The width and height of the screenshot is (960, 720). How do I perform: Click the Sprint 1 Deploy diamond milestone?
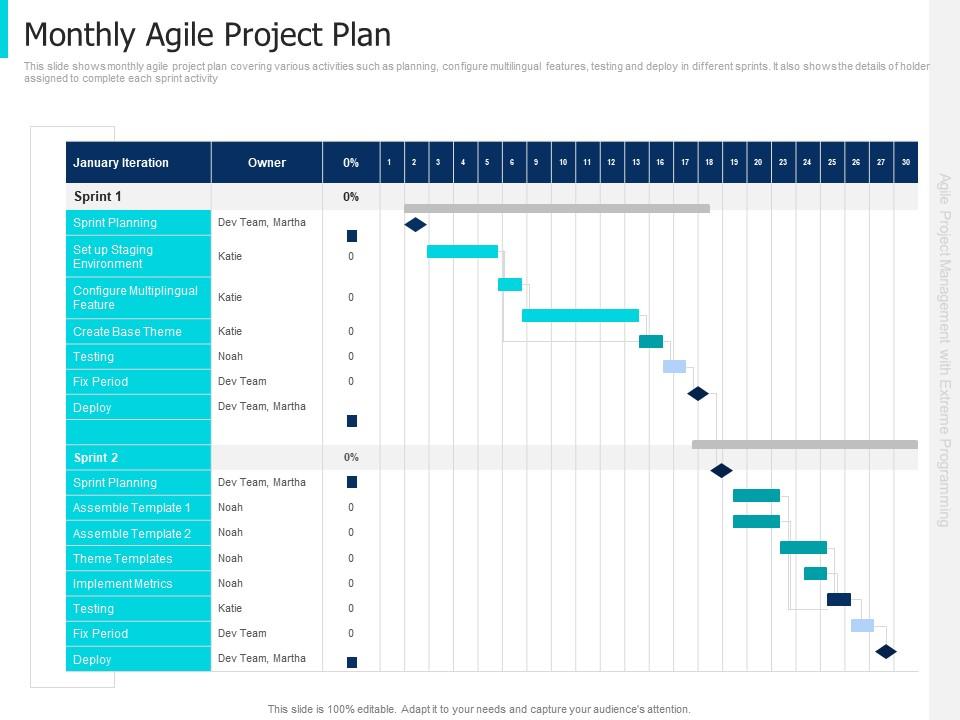(698, 394)
